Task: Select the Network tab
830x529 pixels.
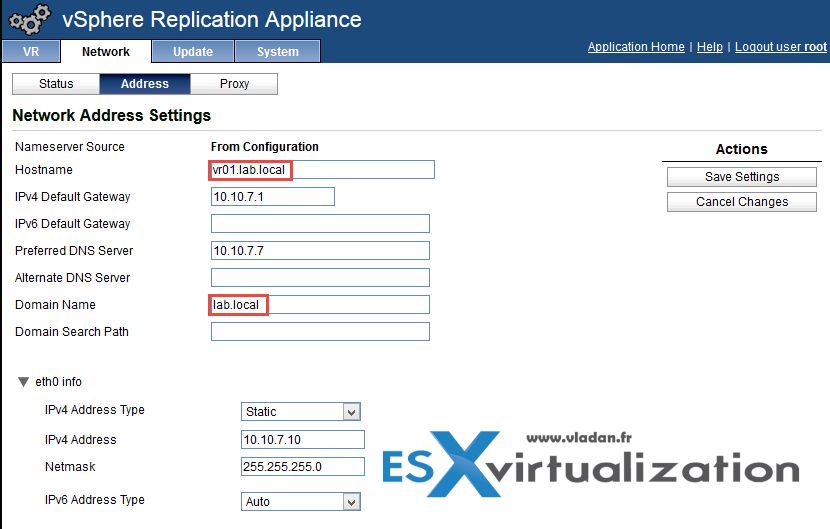Action: 106,51
